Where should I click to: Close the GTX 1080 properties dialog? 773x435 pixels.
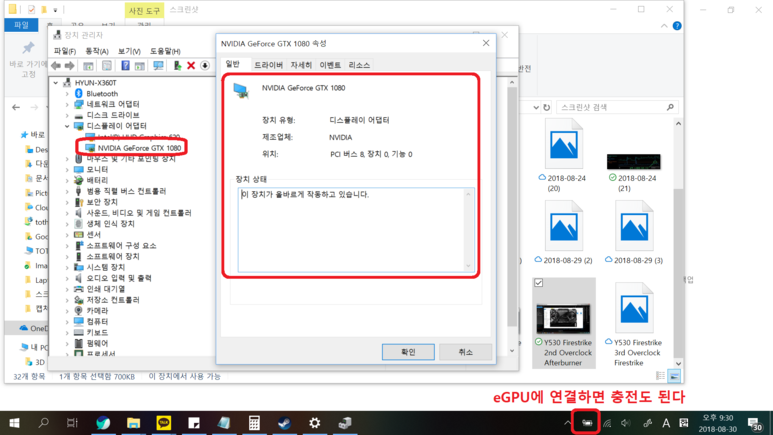coord(486,43)
